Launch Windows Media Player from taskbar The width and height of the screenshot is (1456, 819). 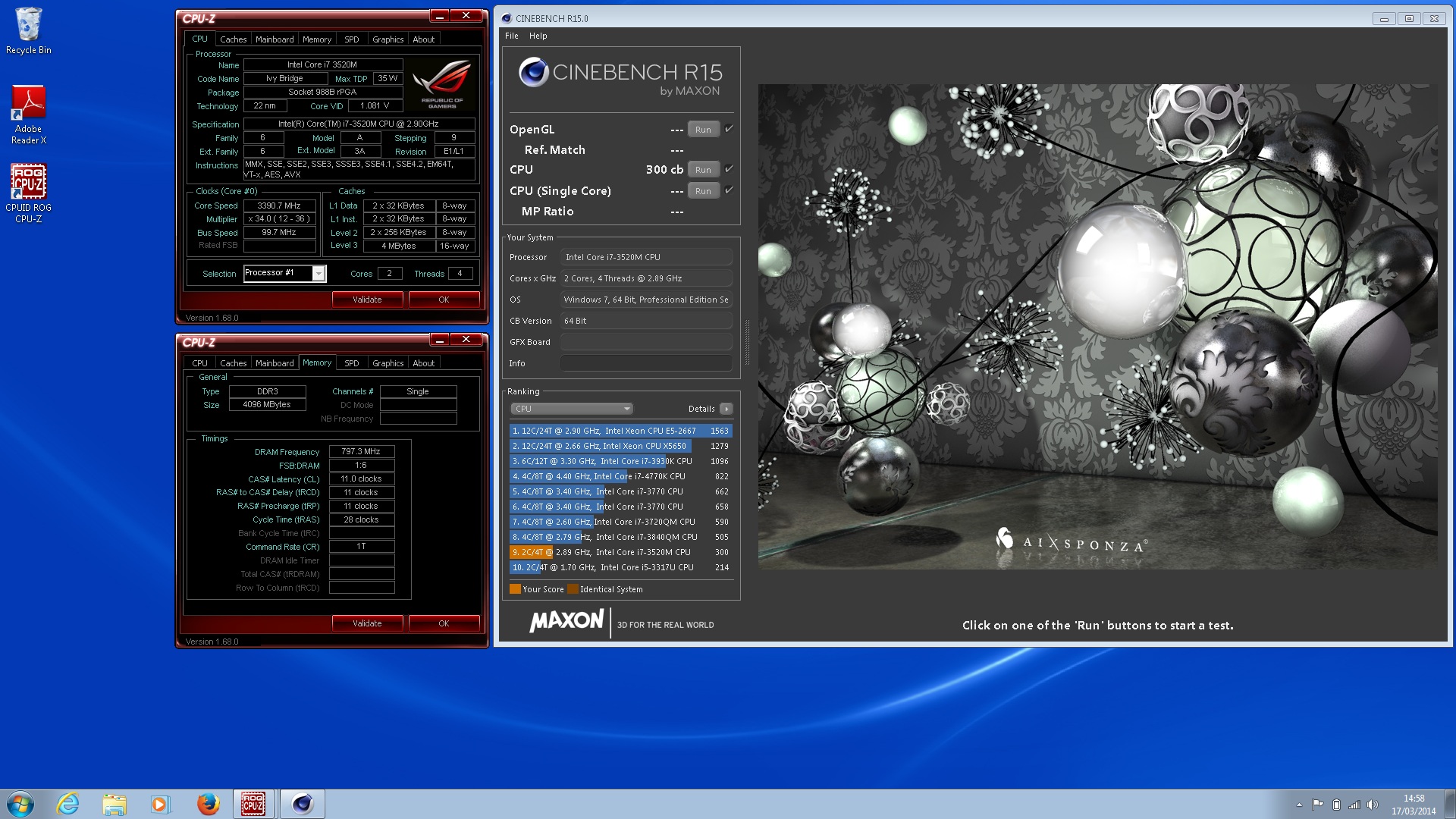click(x=160, y=804)
